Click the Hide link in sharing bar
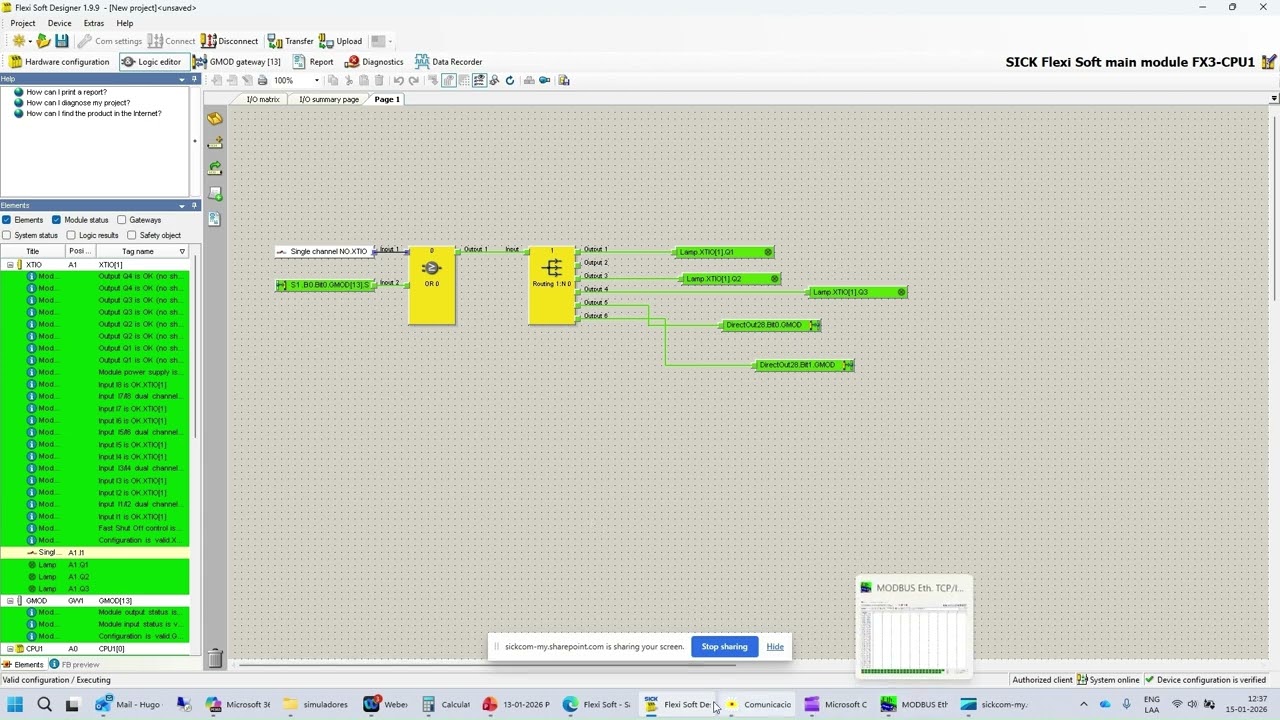 (775, 646)
